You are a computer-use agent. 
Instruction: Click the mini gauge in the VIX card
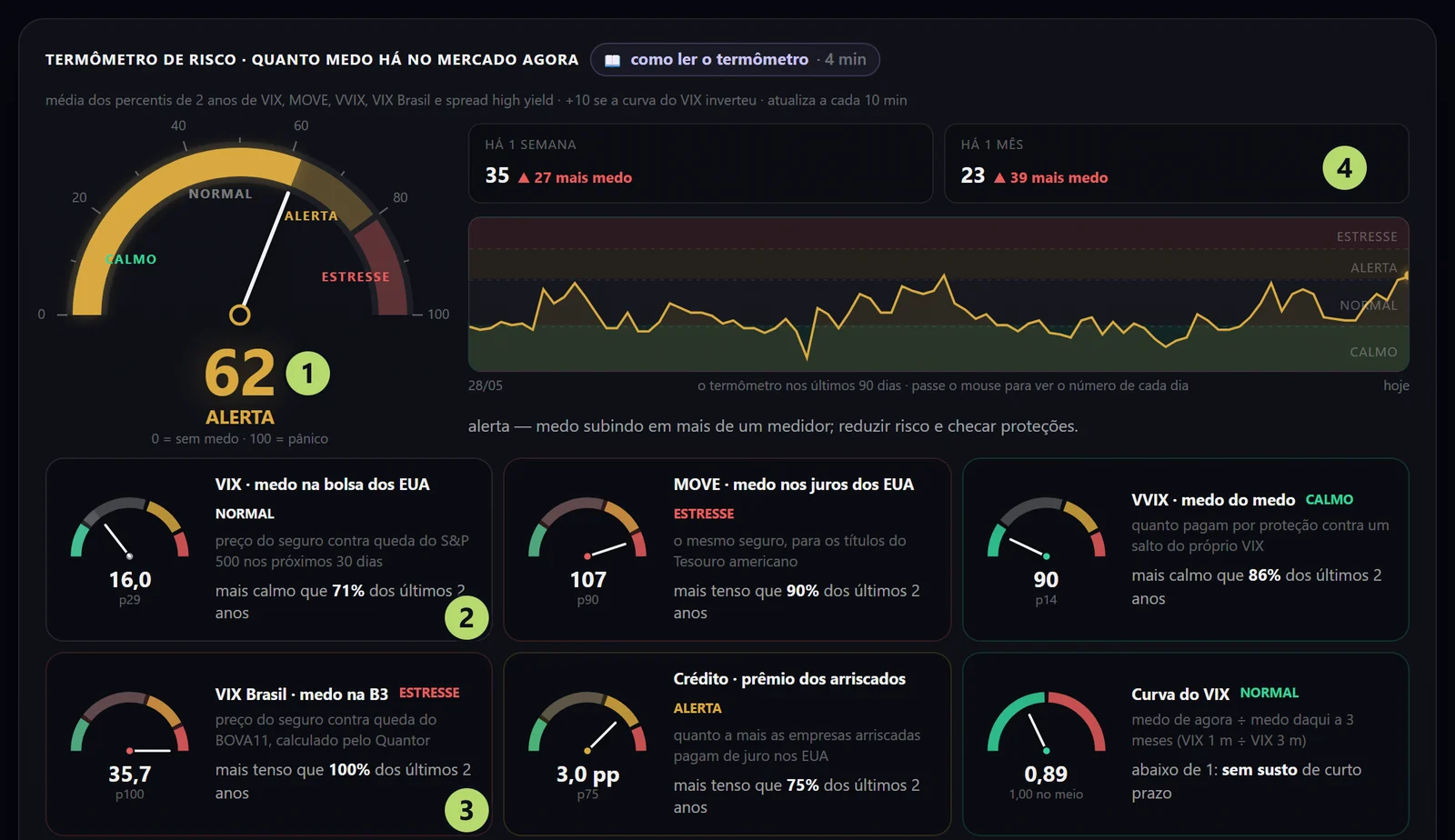(x=130, y=528)
